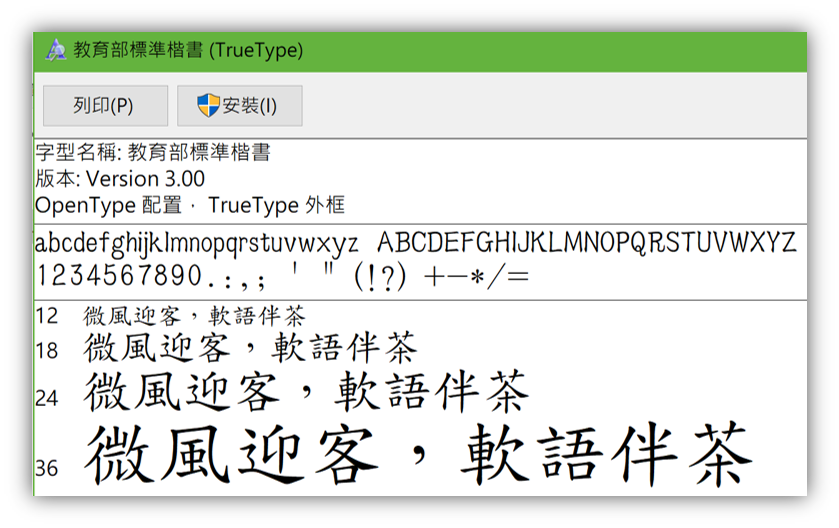The height and width of the screenshot is (528, 839).
Task: Click the size 18 label
Action: pyautogui.click(x=47, y=351)
